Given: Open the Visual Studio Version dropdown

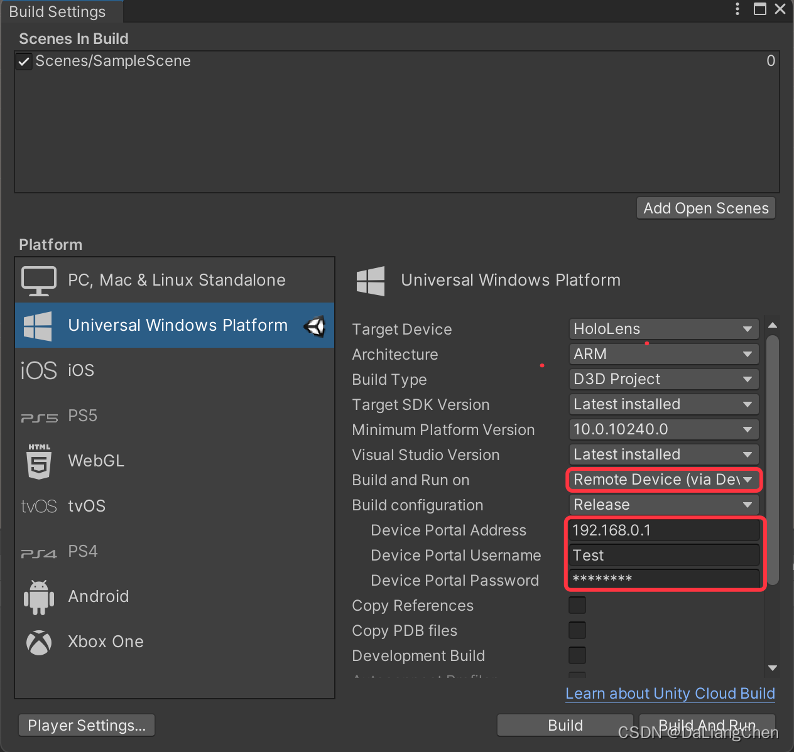Looking at the screenshot, I should coord(664,455).
